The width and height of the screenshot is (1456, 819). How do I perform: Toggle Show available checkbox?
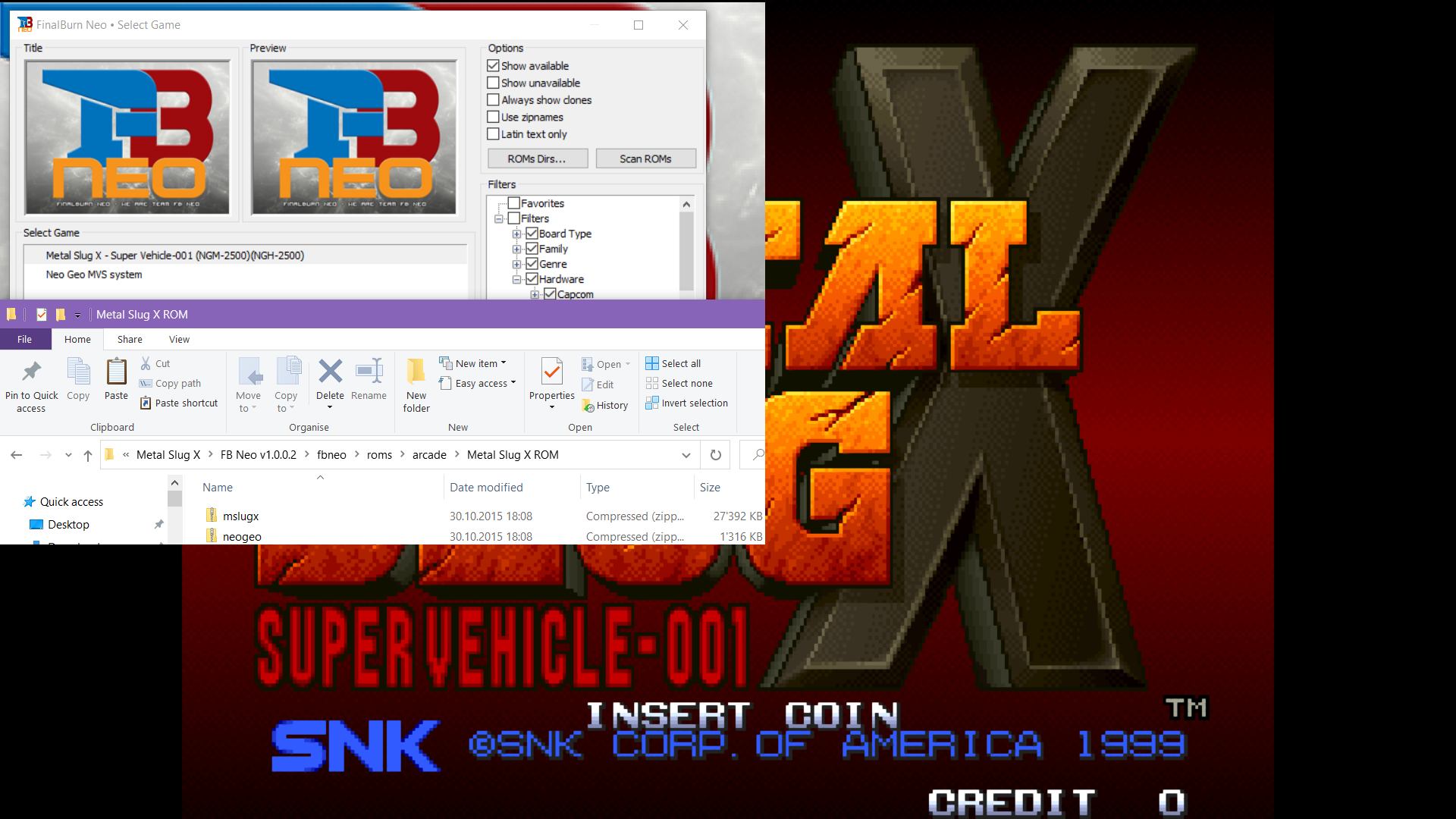[493, 66]
